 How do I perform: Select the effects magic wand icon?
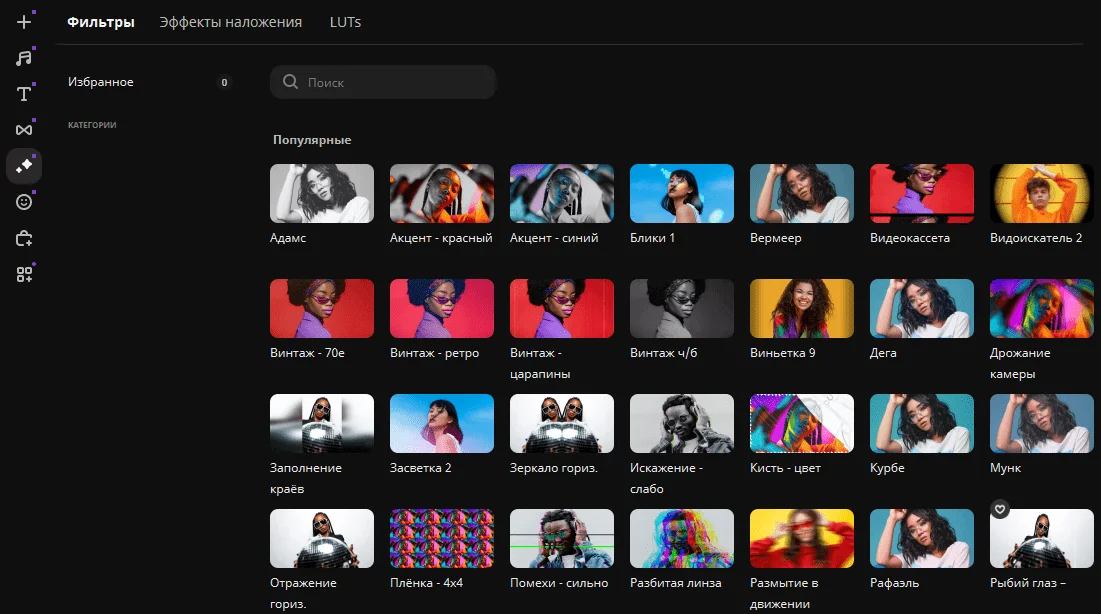pos(24,166)
